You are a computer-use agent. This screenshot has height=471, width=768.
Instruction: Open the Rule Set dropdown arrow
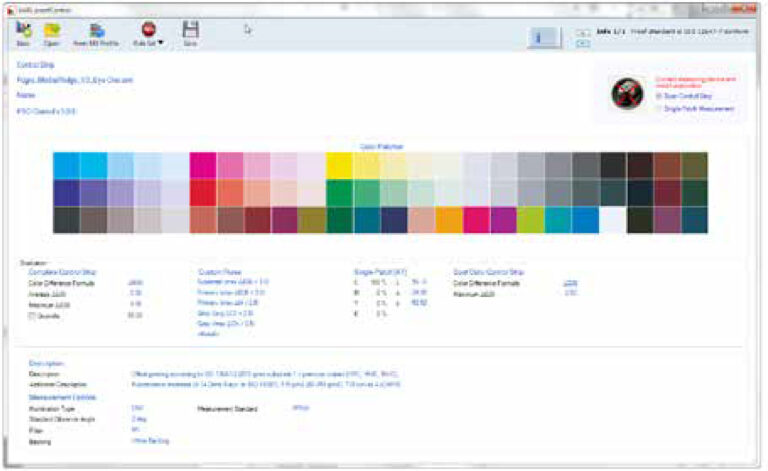click(160, 44)
